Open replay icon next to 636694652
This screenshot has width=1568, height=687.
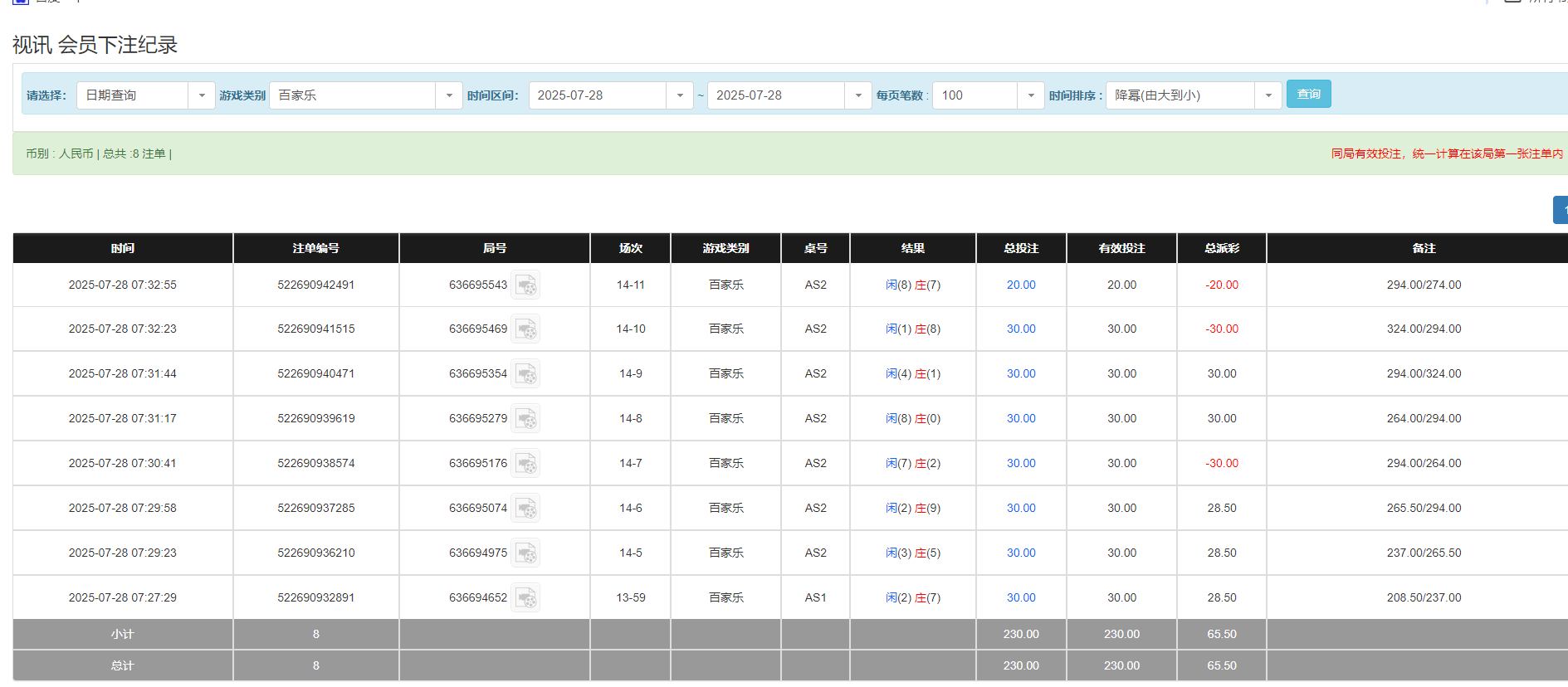[x=525, y=598]
